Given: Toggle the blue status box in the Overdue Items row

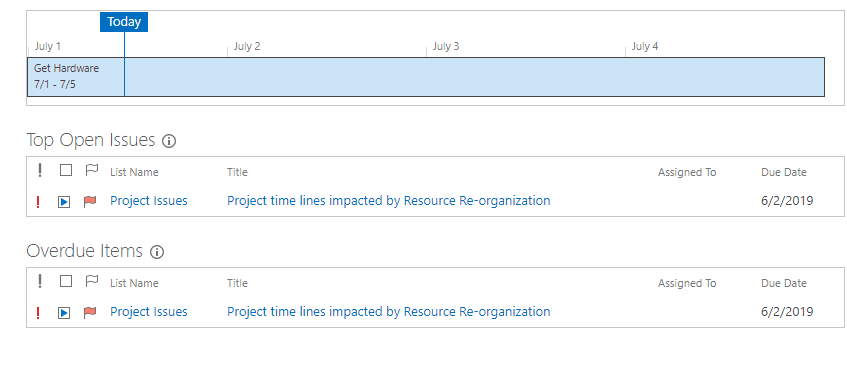Looking at the screenshot, I should pos(64,312).
